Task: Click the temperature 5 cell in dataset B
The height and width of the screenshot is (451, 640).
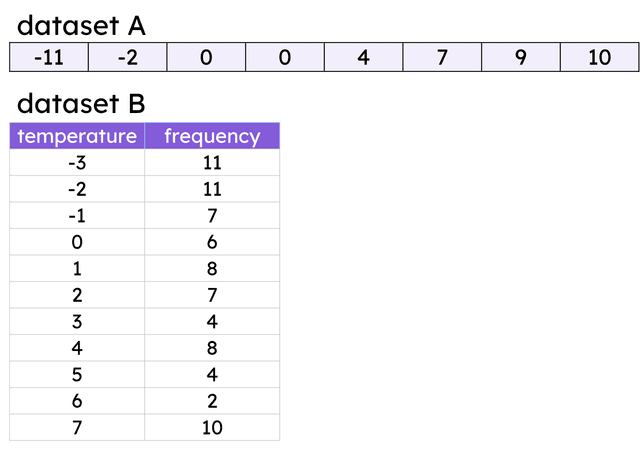Action: pyautogui.click(x=77, y=375)
